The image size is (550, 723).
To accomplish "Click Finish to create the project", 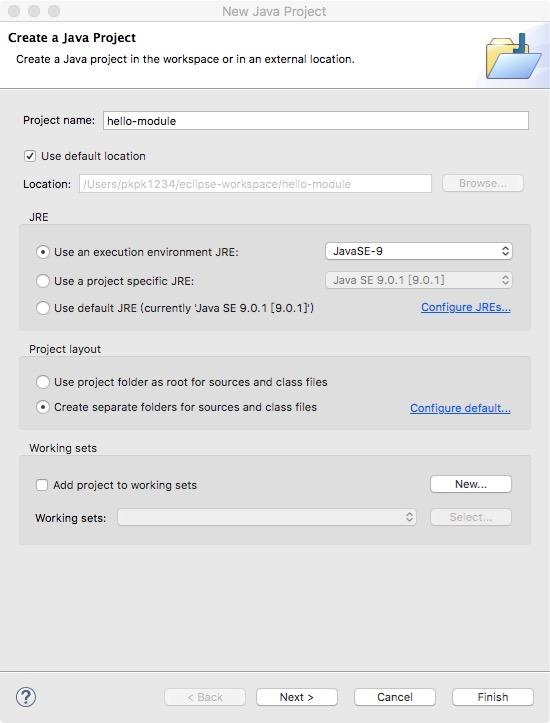I will [493, 697].
